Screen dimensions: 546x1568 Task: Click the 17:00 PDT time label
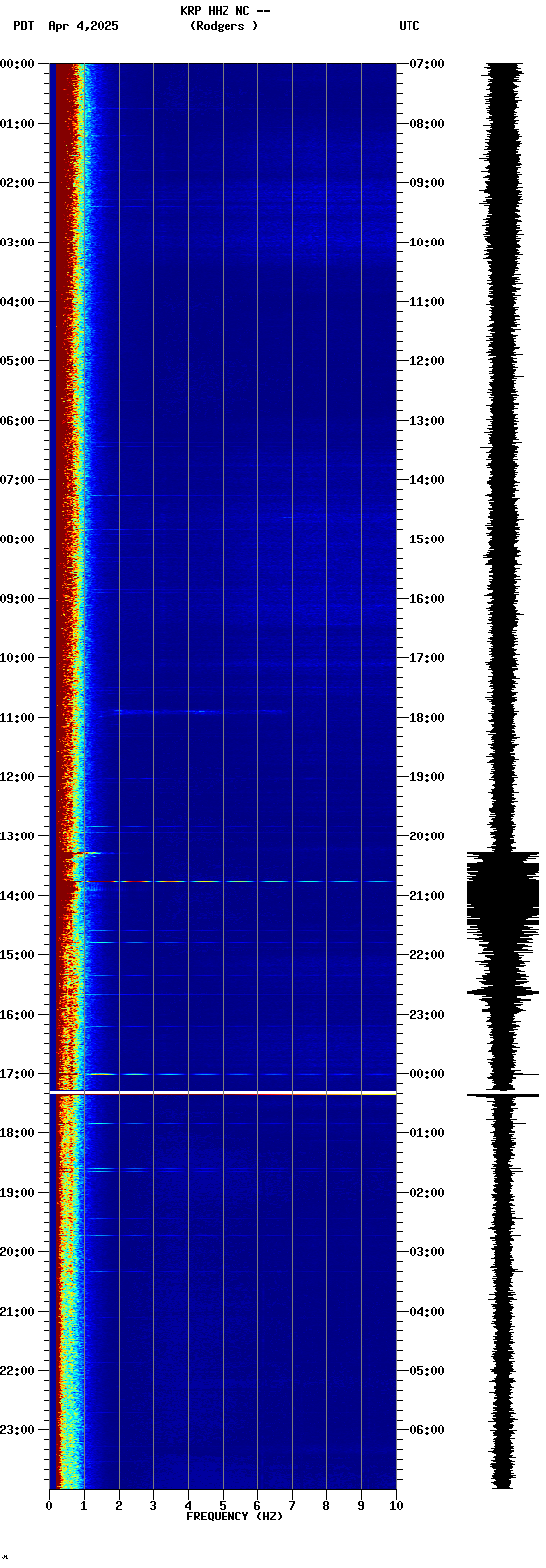(x=18, y=1074)
